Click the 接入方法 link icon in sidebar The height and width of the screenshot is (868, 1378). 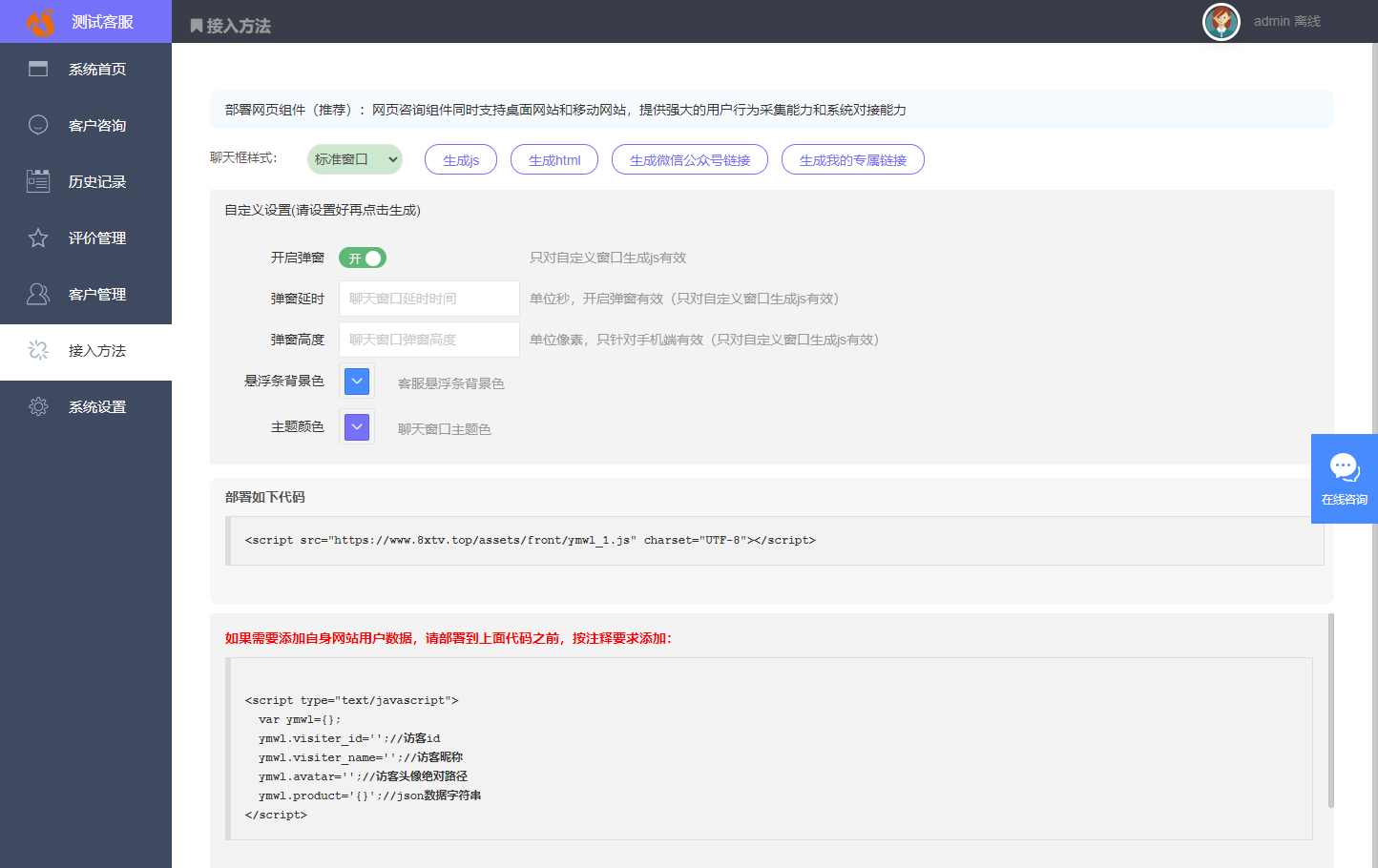(38, 350)
